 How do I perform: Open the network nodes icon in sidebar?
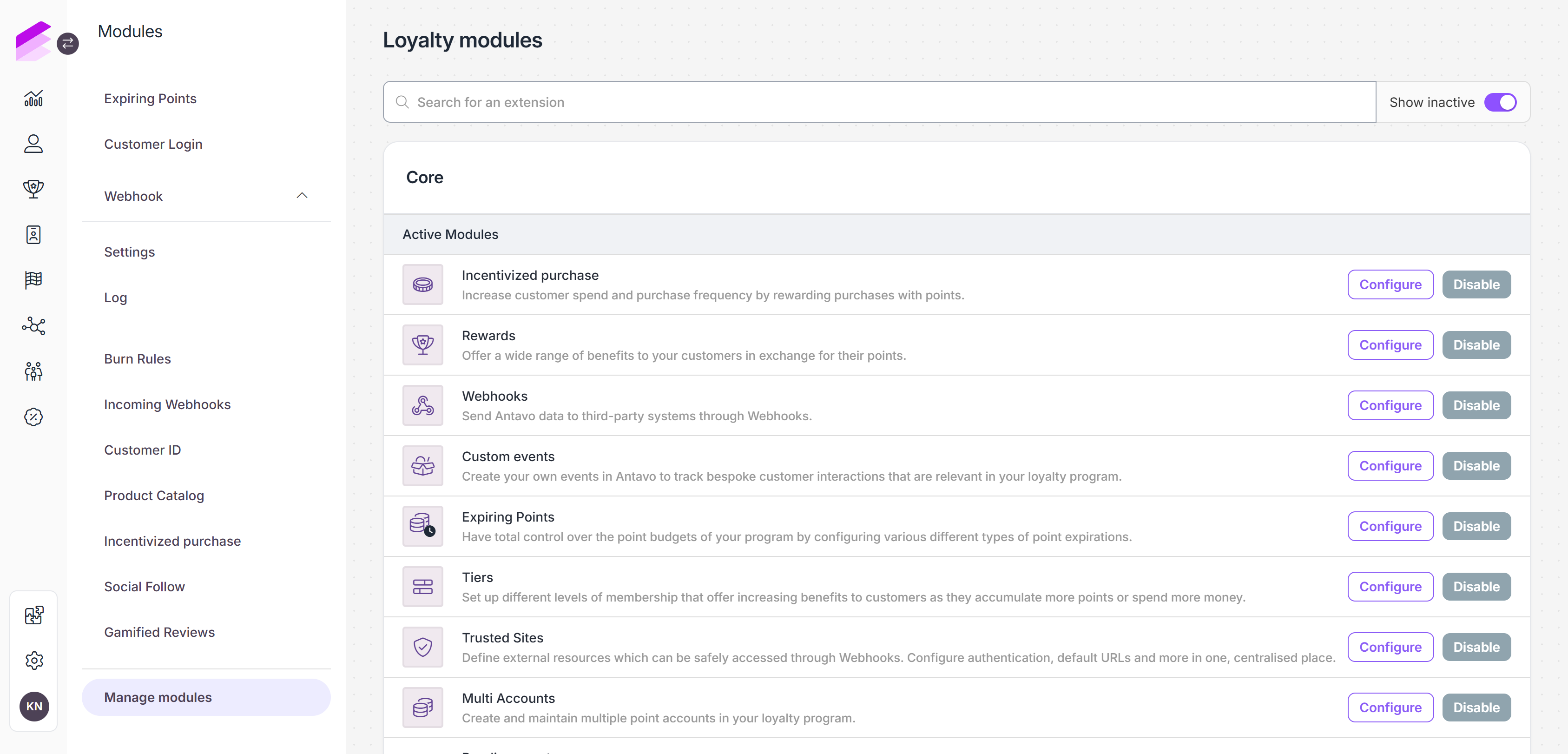(x=33, y=326)
